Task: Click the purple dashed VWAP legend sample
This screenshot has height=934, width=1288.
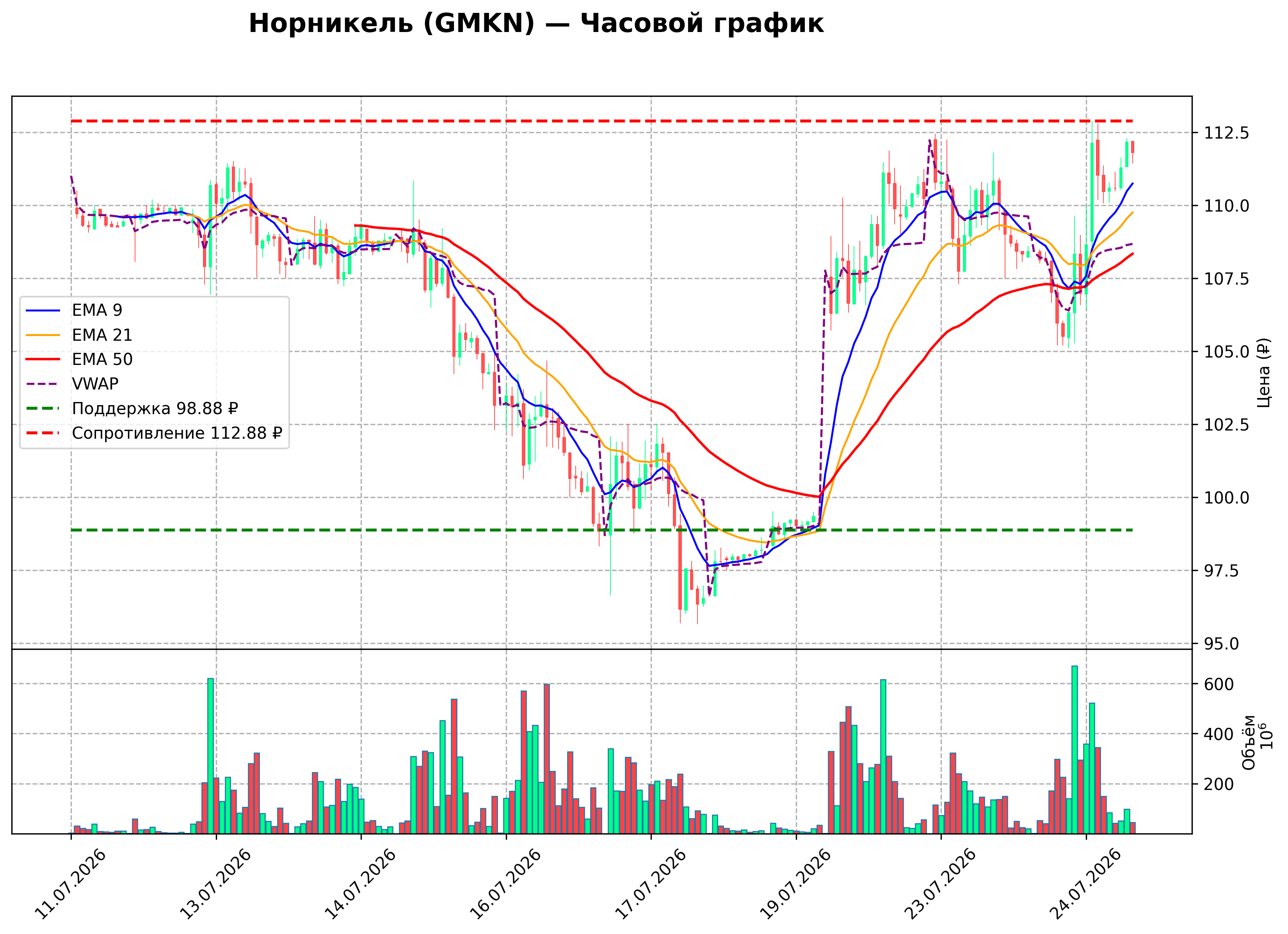Action: [43, 384]
